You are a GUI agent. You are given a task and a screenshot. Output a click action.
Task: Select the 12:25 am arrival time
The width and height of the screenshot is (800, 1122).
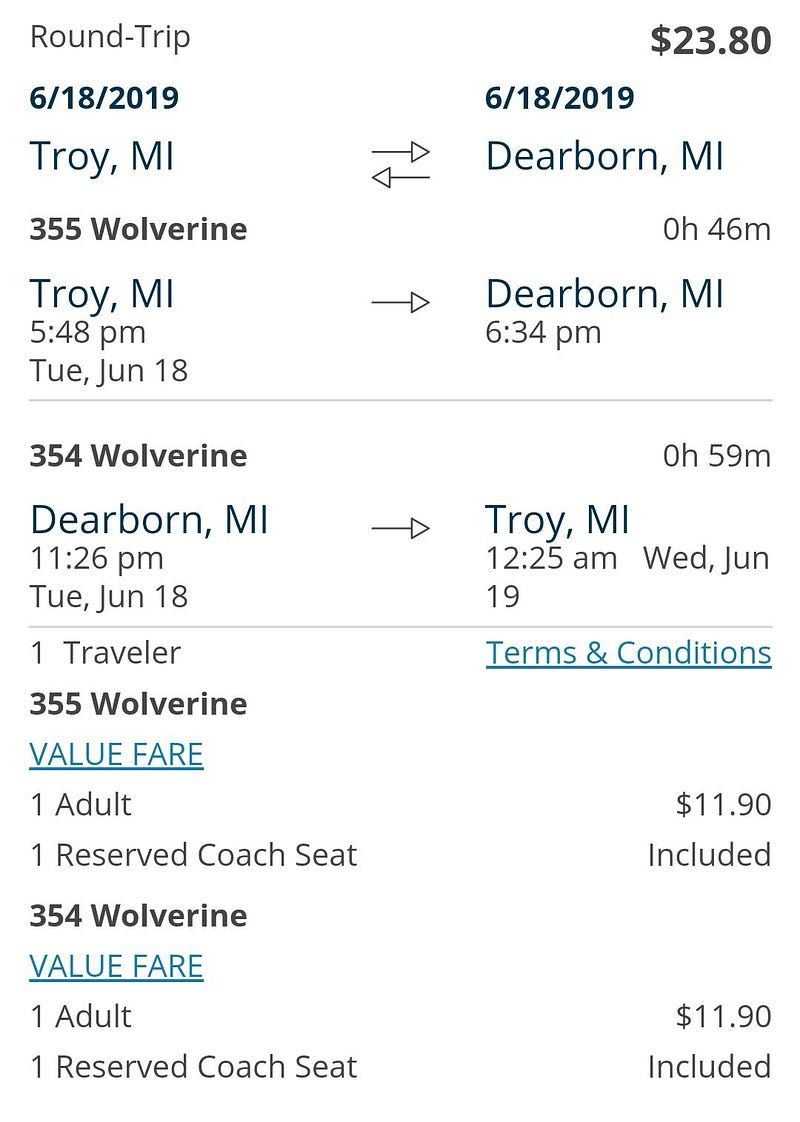point(551,558)
